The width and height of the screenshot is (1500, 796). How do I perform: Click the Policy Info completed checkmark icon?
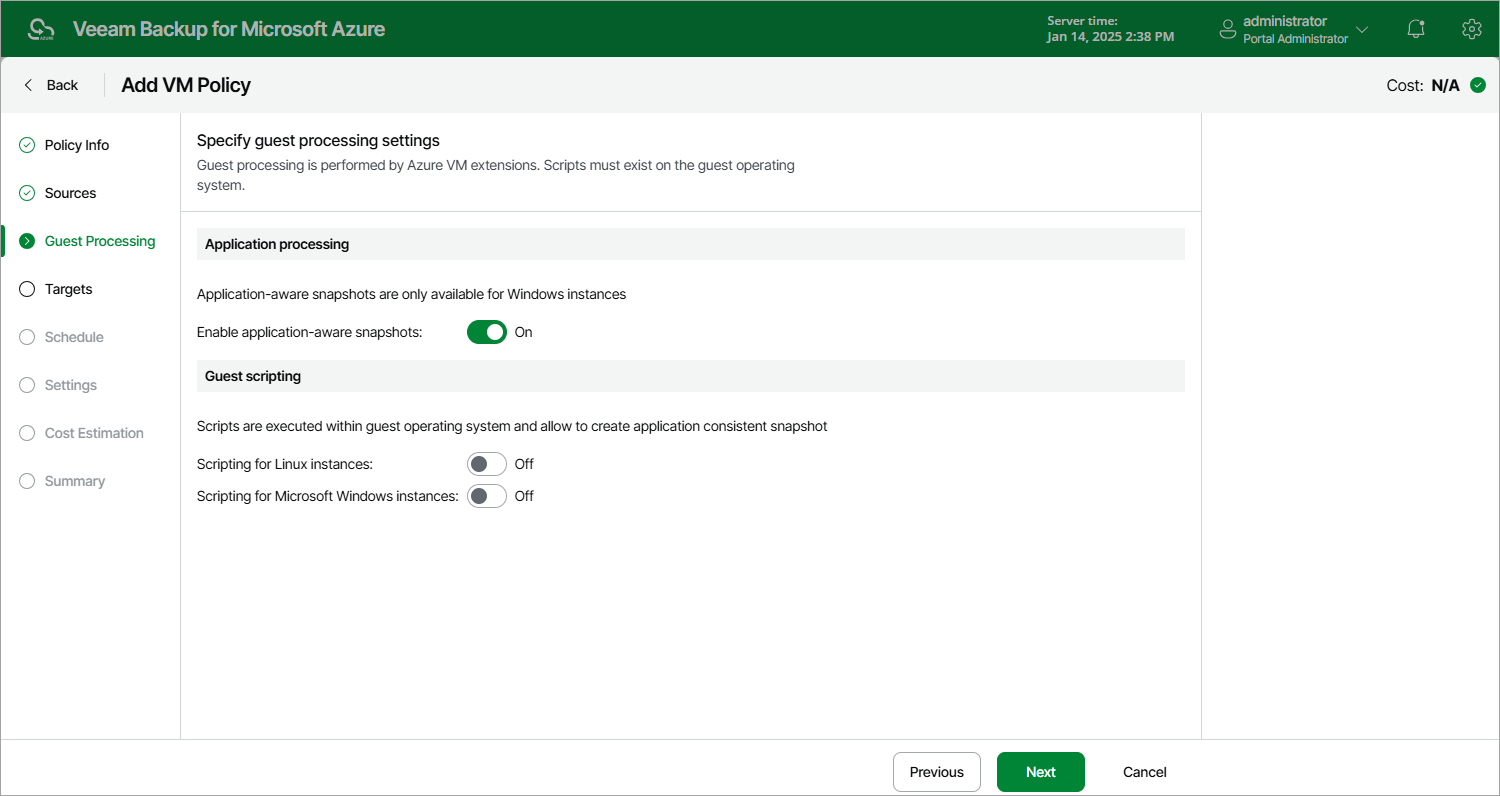tap(27, 145)
